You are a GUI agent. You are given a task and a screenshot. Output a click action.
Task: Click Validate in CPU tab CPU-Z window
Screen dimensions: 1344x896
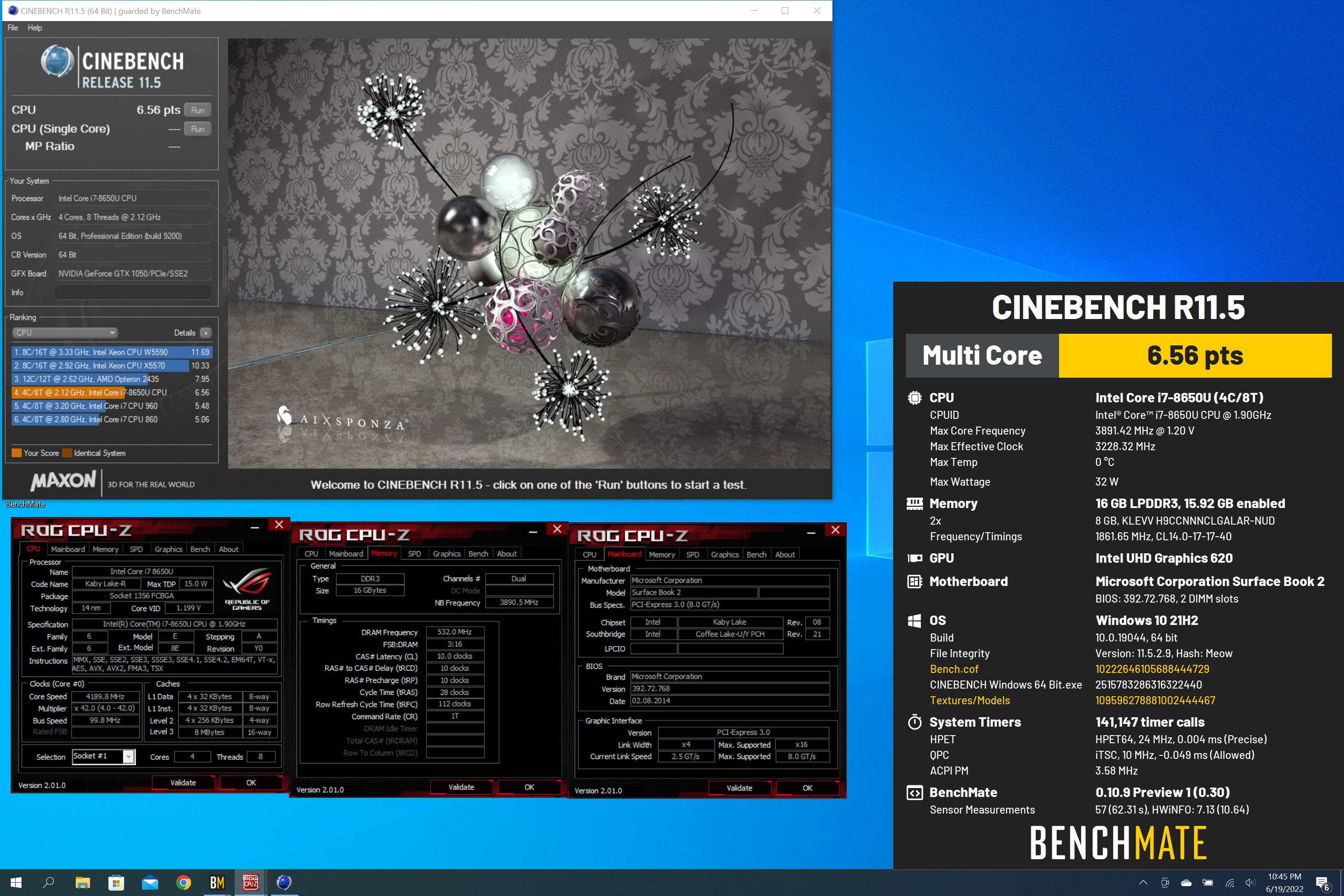(183, 782)
